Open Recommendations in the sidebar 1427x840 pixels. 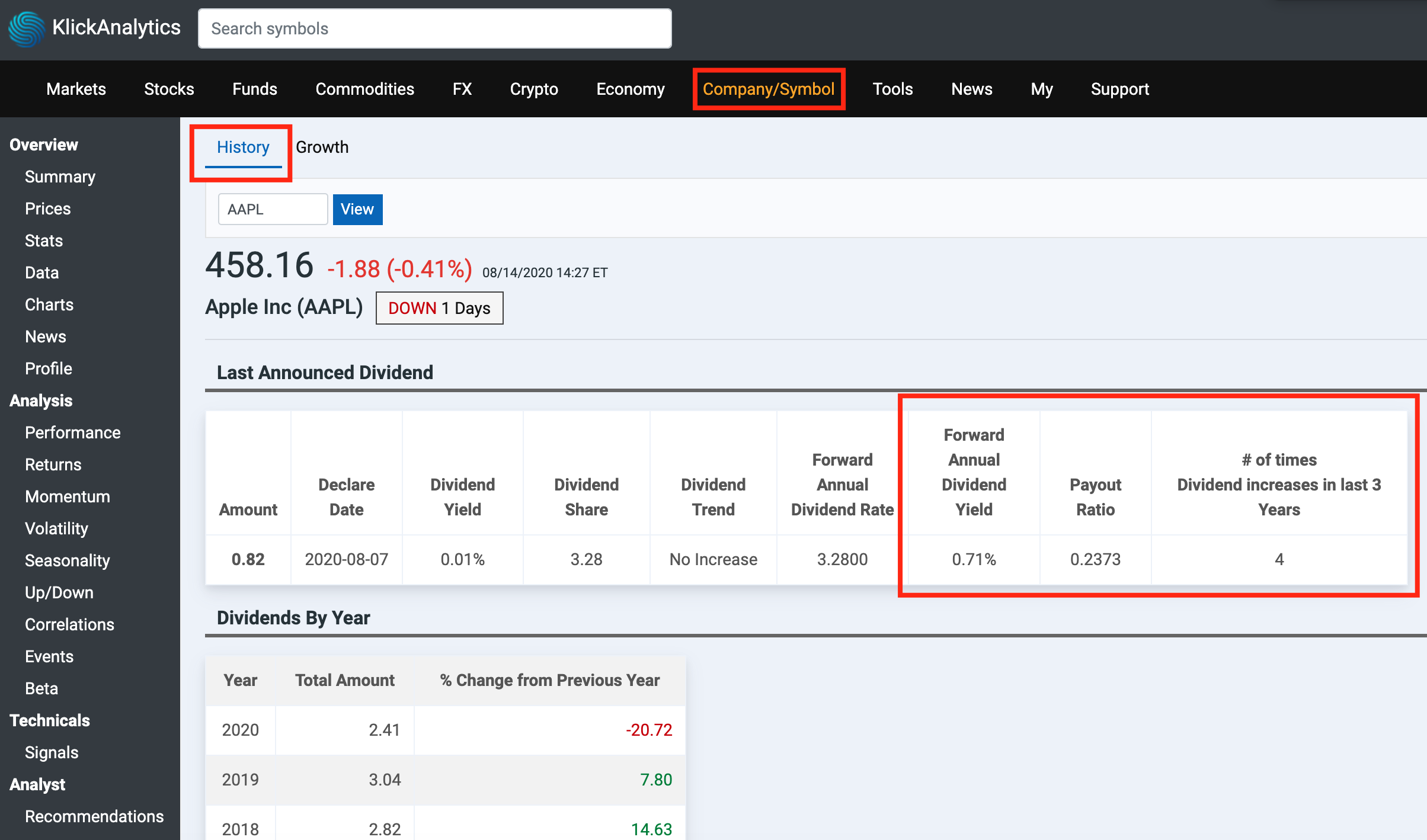point(94,816)
